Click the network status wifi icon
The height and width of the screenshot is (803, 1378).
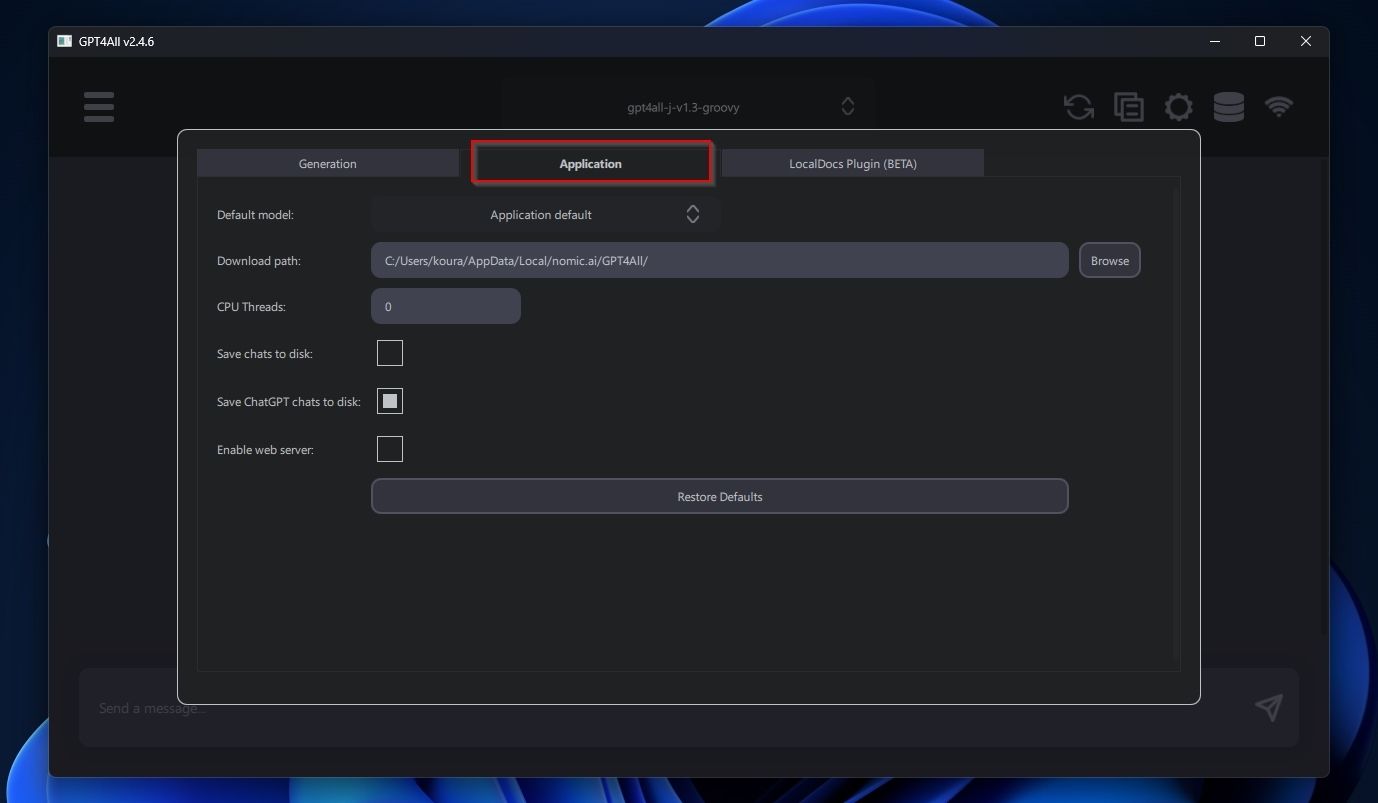(1278, 107)
